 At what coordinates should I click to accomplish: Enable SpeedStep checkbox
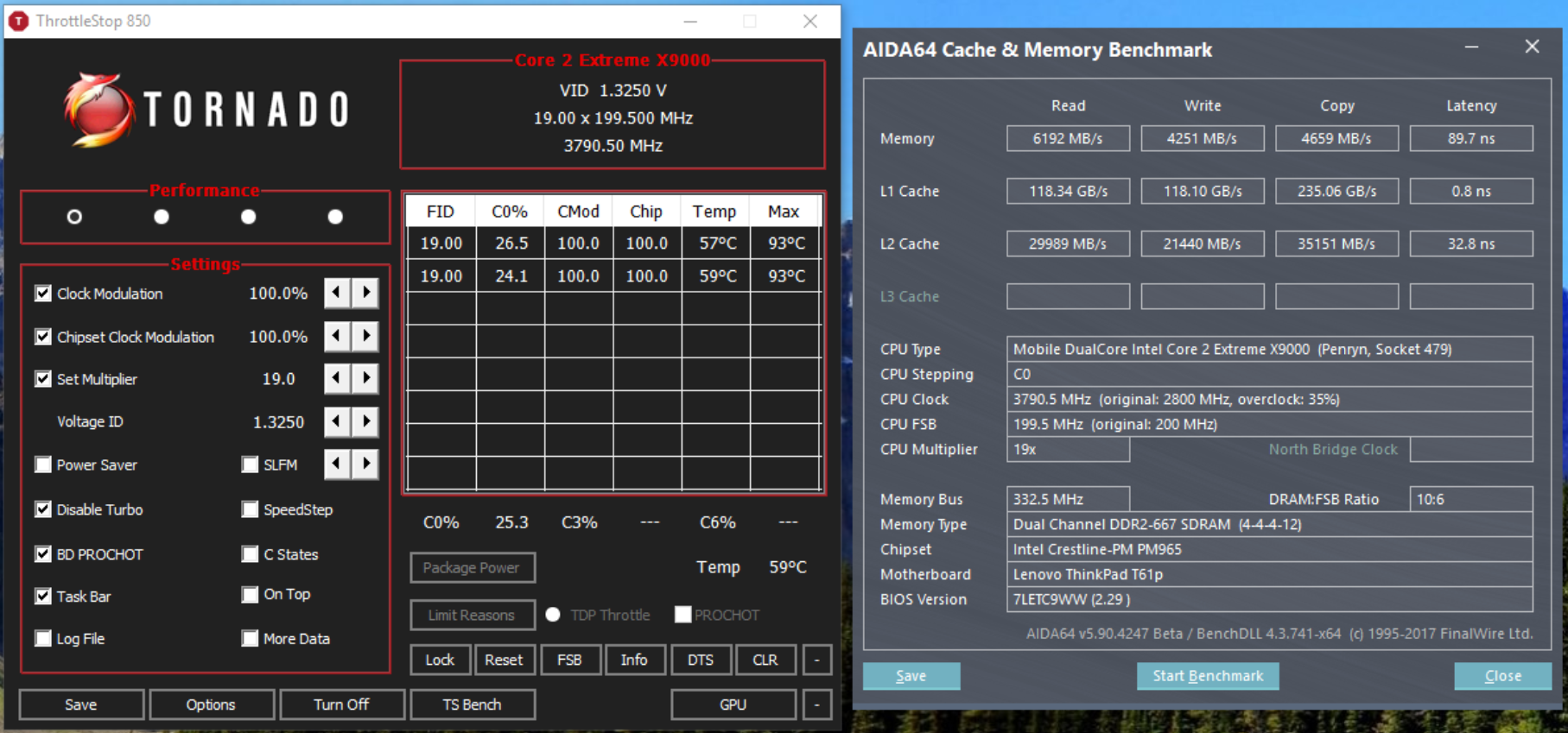[x=250, y=509]
